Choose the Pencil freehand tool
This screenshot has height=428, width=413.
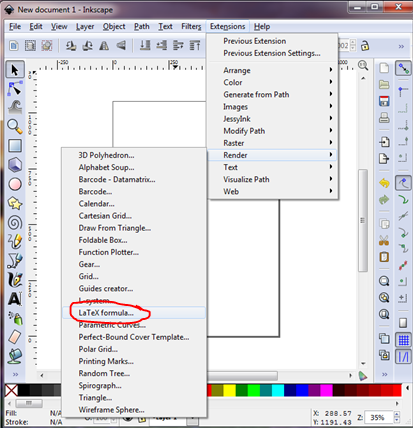(15, 241)
